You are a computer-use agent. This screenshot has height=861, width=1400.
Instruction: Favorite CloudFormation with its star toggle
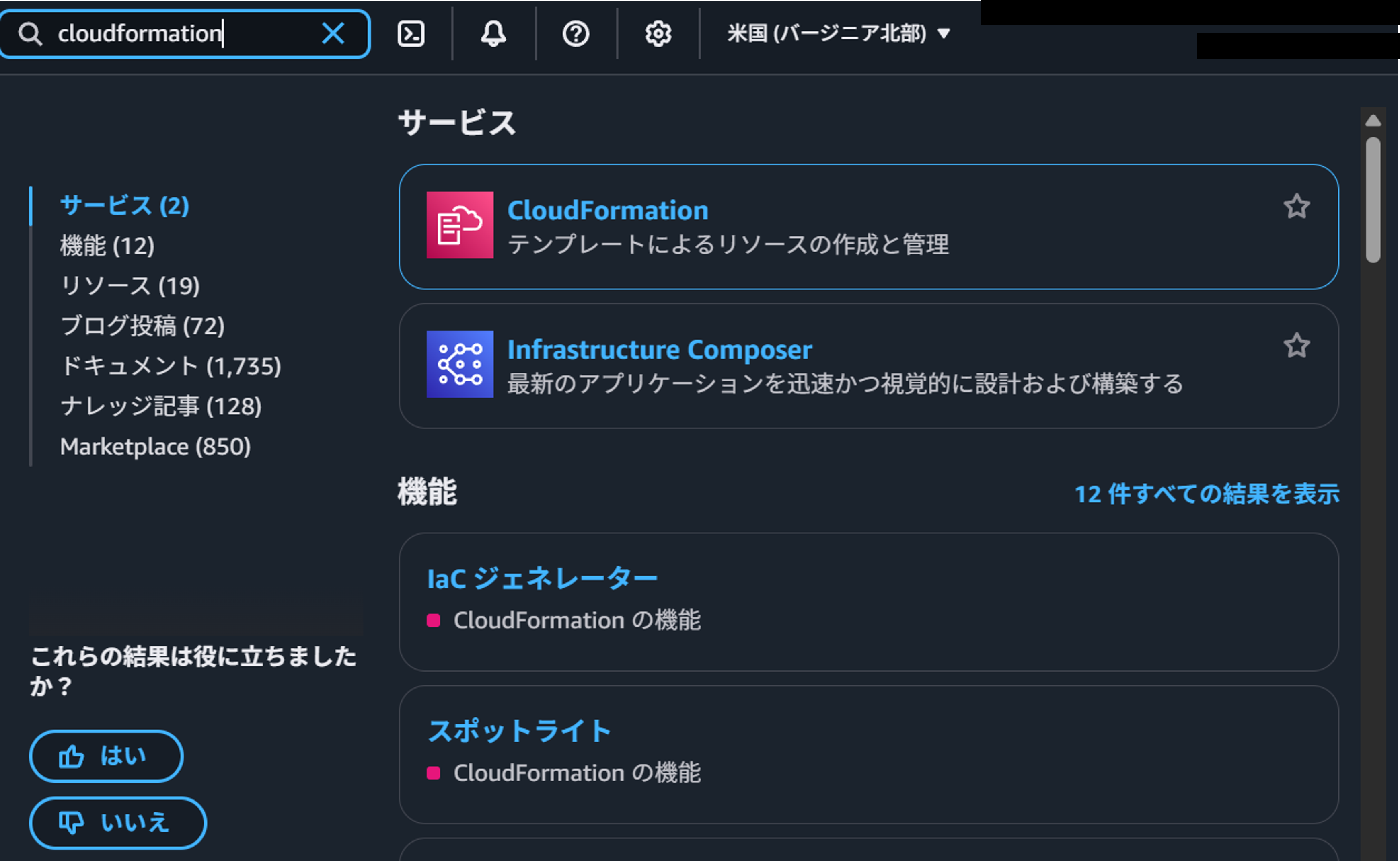[x=1298, y=207]
